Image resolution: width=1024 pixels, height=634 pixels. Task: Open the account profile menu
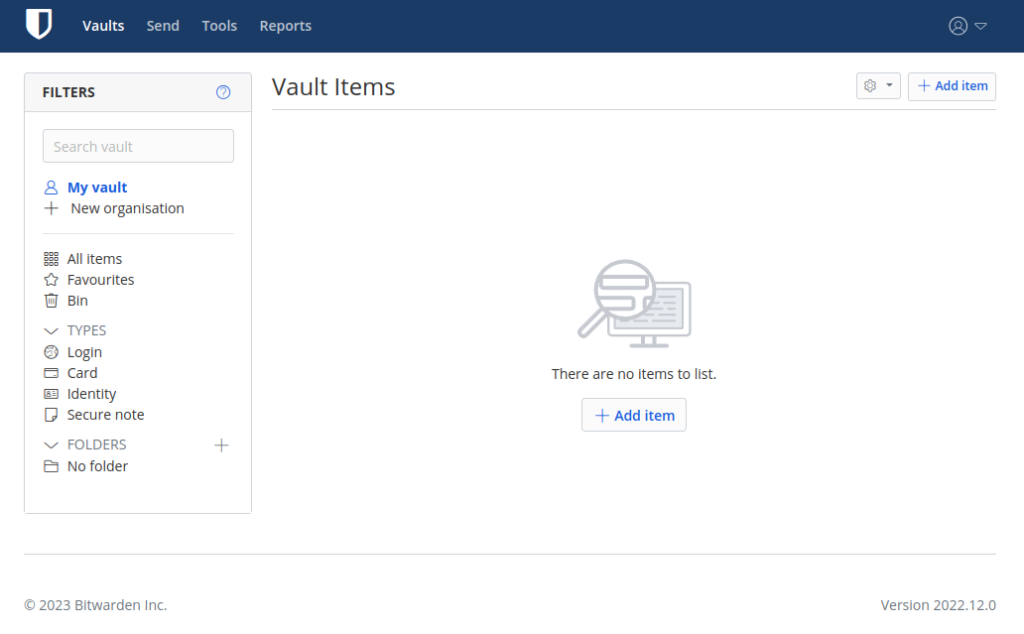(967, 25)
